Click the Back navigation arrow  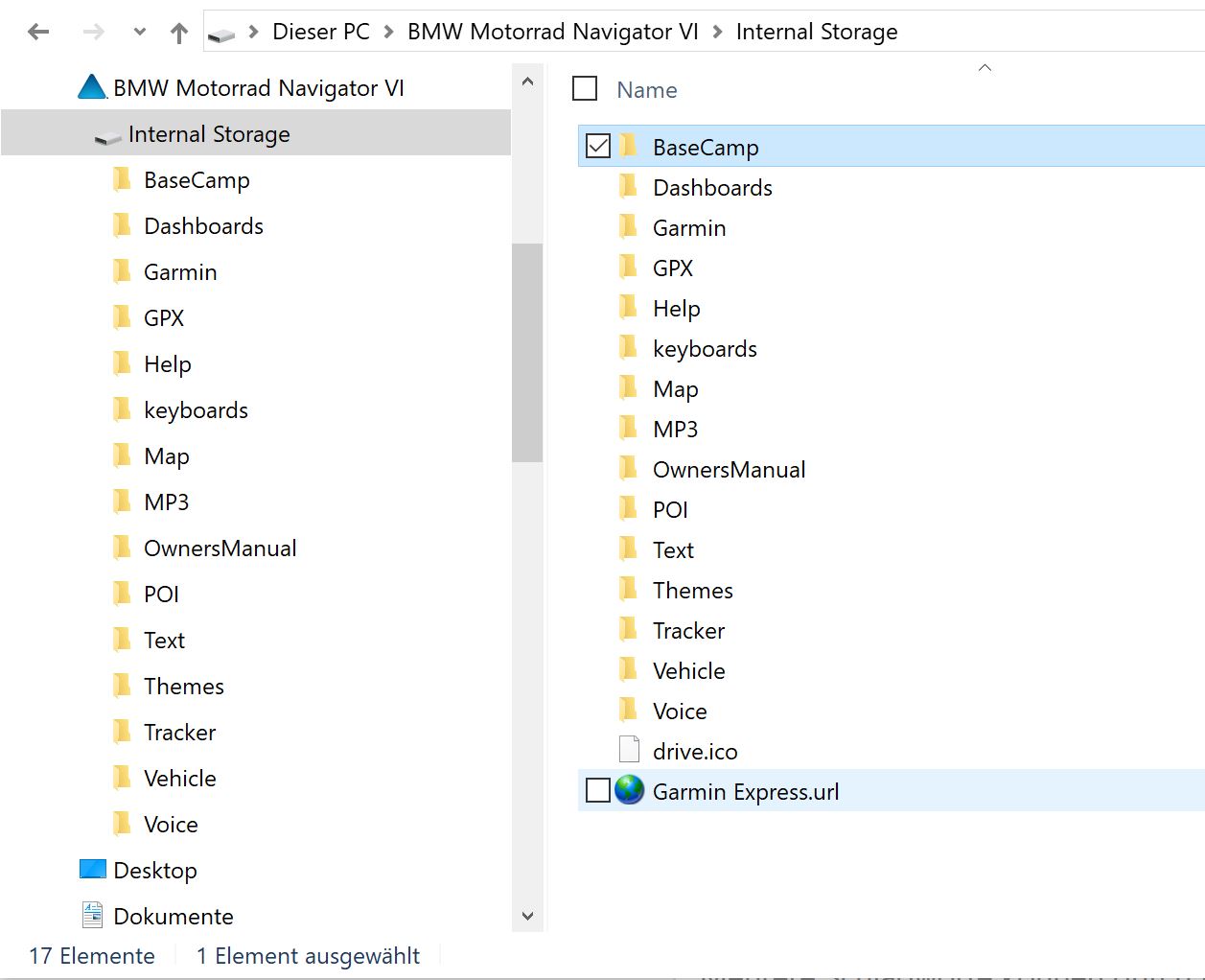pyautogui.click(x=38, y=33)
